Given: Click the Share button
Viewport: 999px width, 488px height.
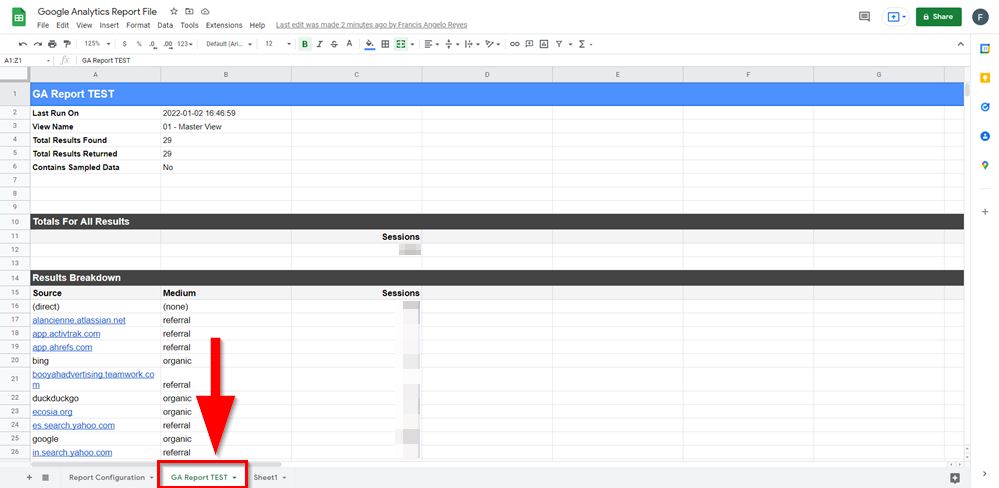Looking at the screenshot, I should pos(938,17).
